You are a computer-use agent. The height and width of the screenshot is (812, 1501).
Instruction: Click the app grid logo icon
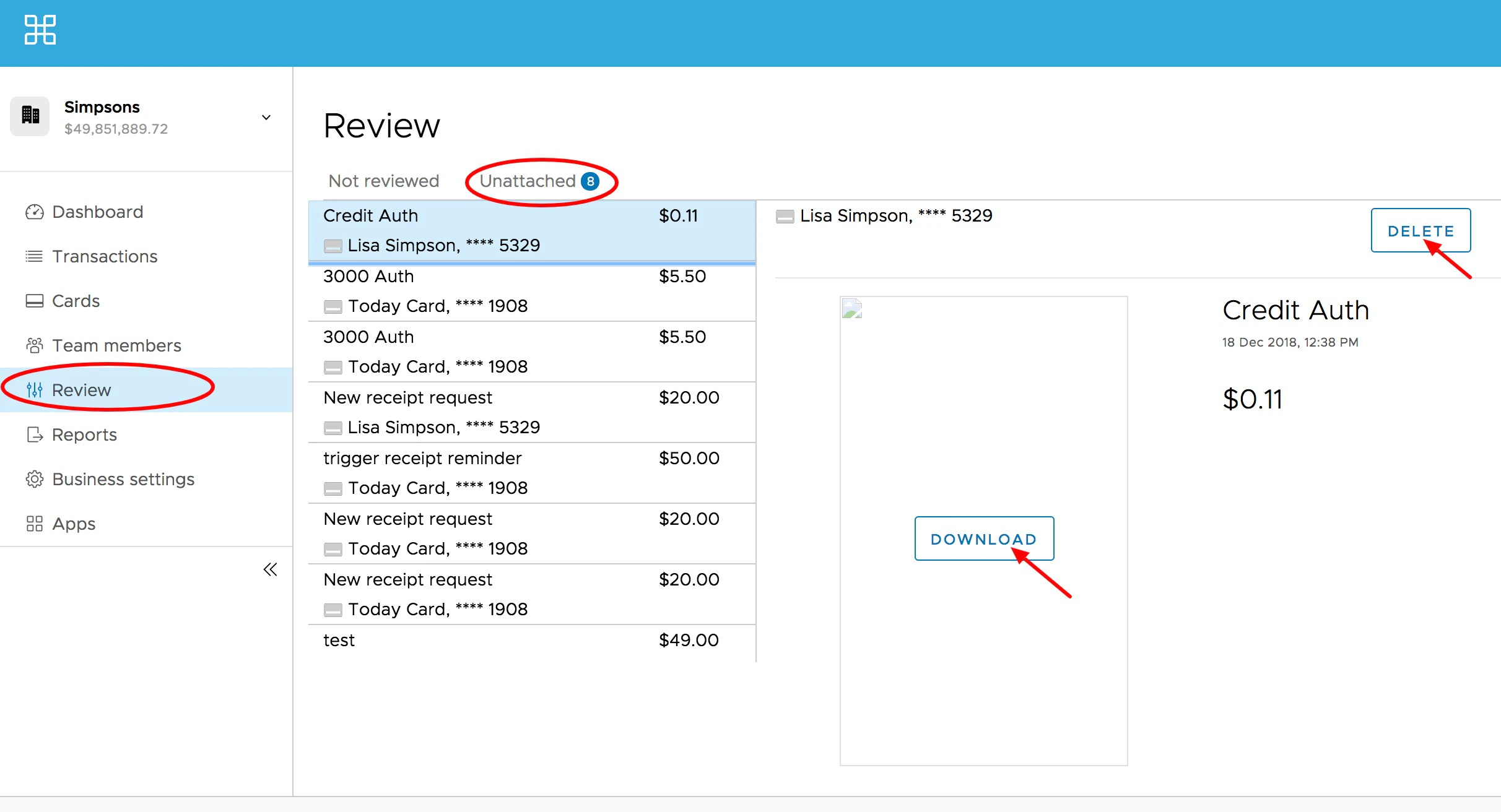click(40, 30)
